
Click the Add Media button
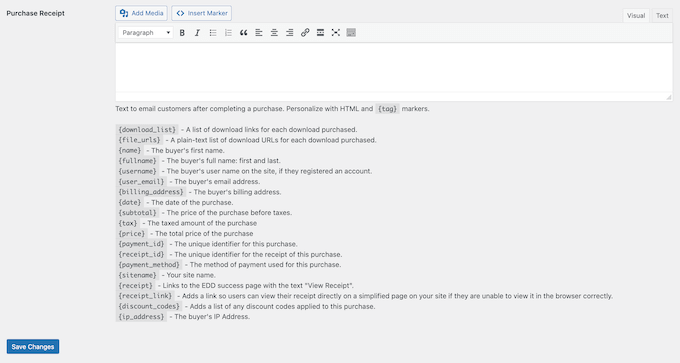(x=141, y=13)
